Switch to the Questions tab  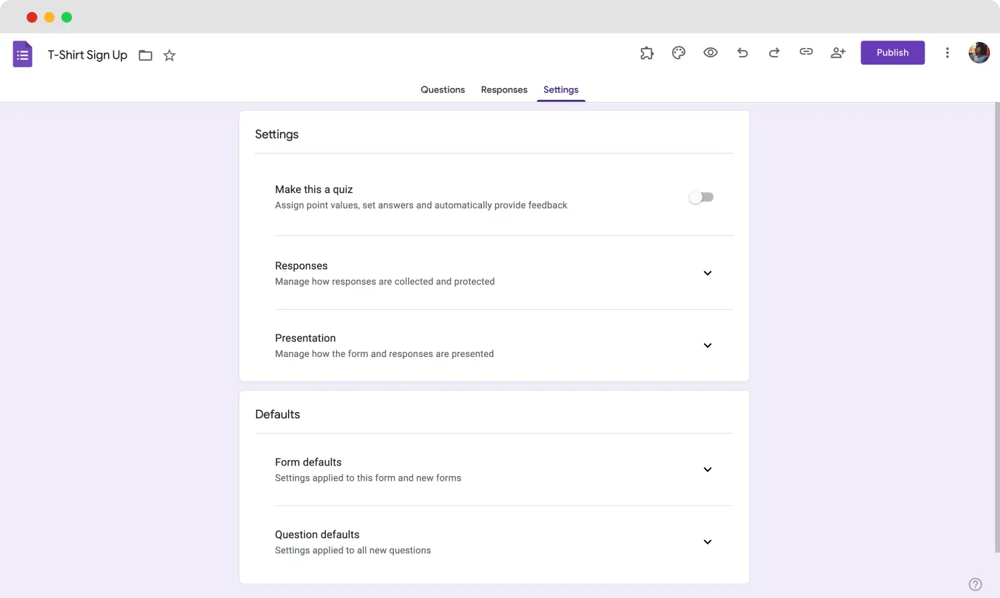(443, 89)
